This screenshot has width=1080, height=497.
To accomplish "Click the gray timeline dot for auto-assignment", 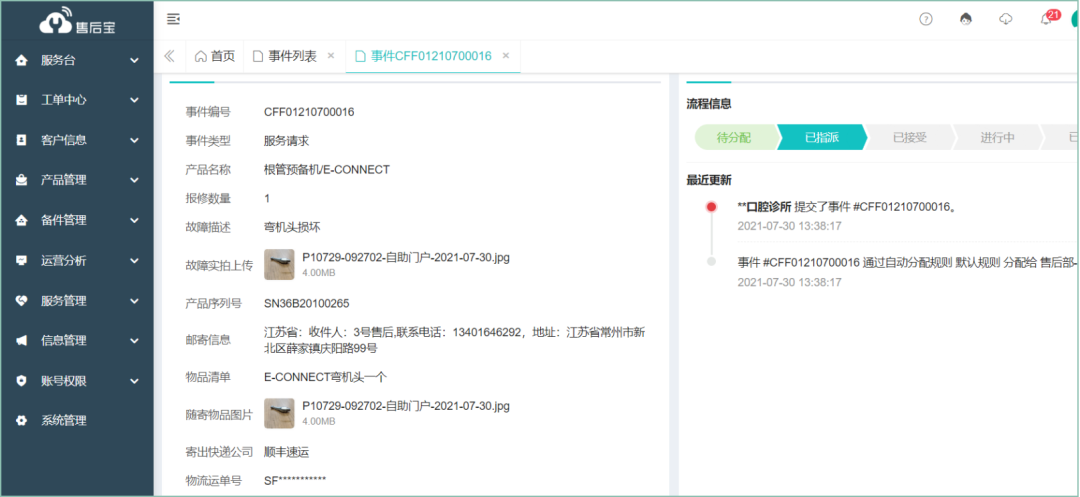I will (x=712, y=262).
